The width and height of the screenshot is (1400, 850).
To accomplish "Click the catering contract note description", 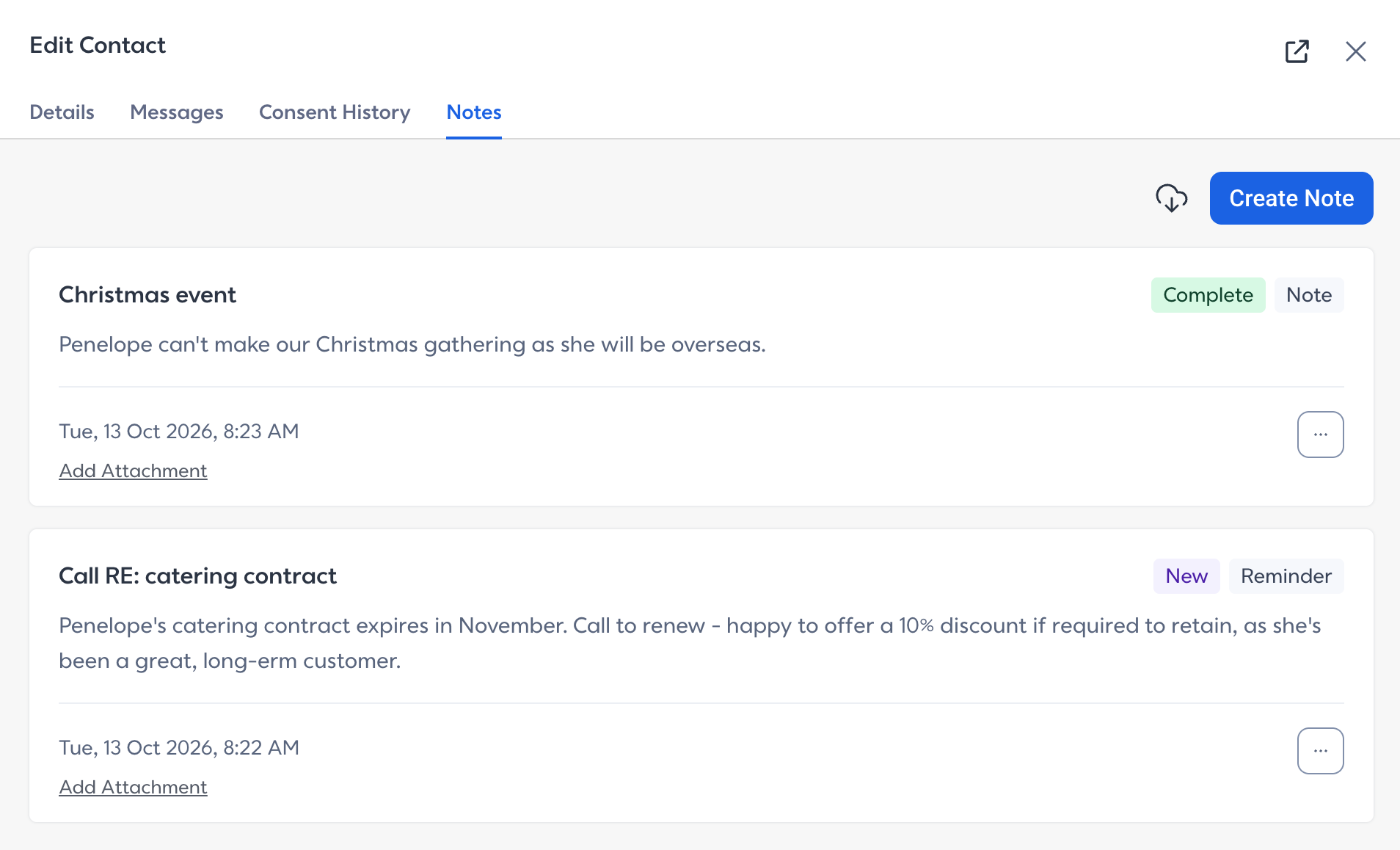I will (690, 643).
